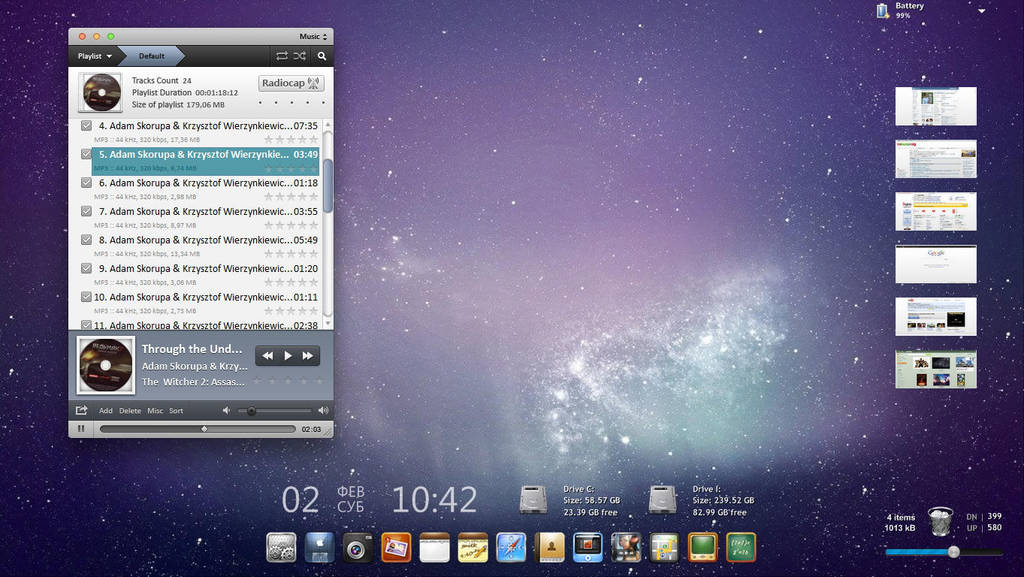
Task: Open the blank white notepad icon in dock
Action: pos(434,548)
